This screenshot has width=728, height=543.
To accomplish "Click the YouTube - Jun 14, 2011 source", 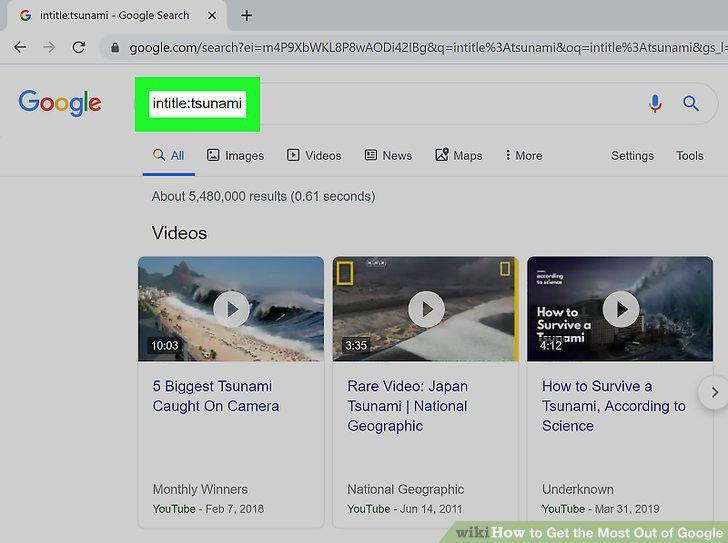I will click(404, 509).
